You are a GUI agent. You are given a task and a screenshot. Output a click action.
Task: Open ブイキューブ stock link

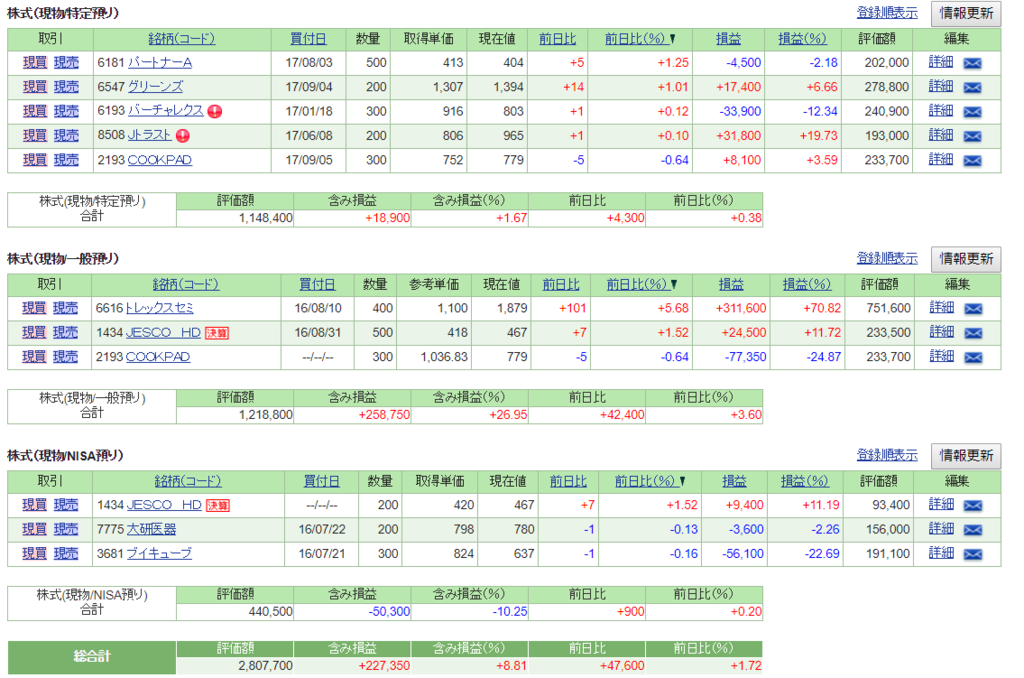pos(159,553)
